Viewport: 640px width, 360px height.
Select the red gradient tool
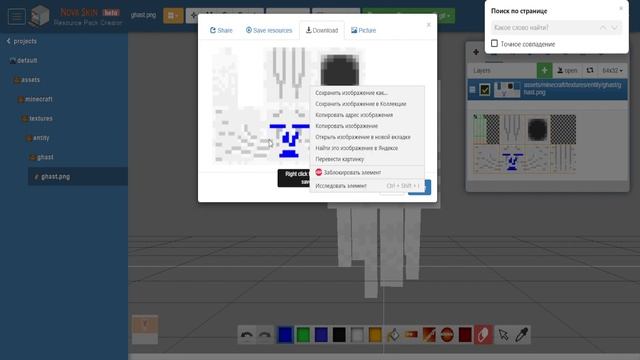(429, 335)
